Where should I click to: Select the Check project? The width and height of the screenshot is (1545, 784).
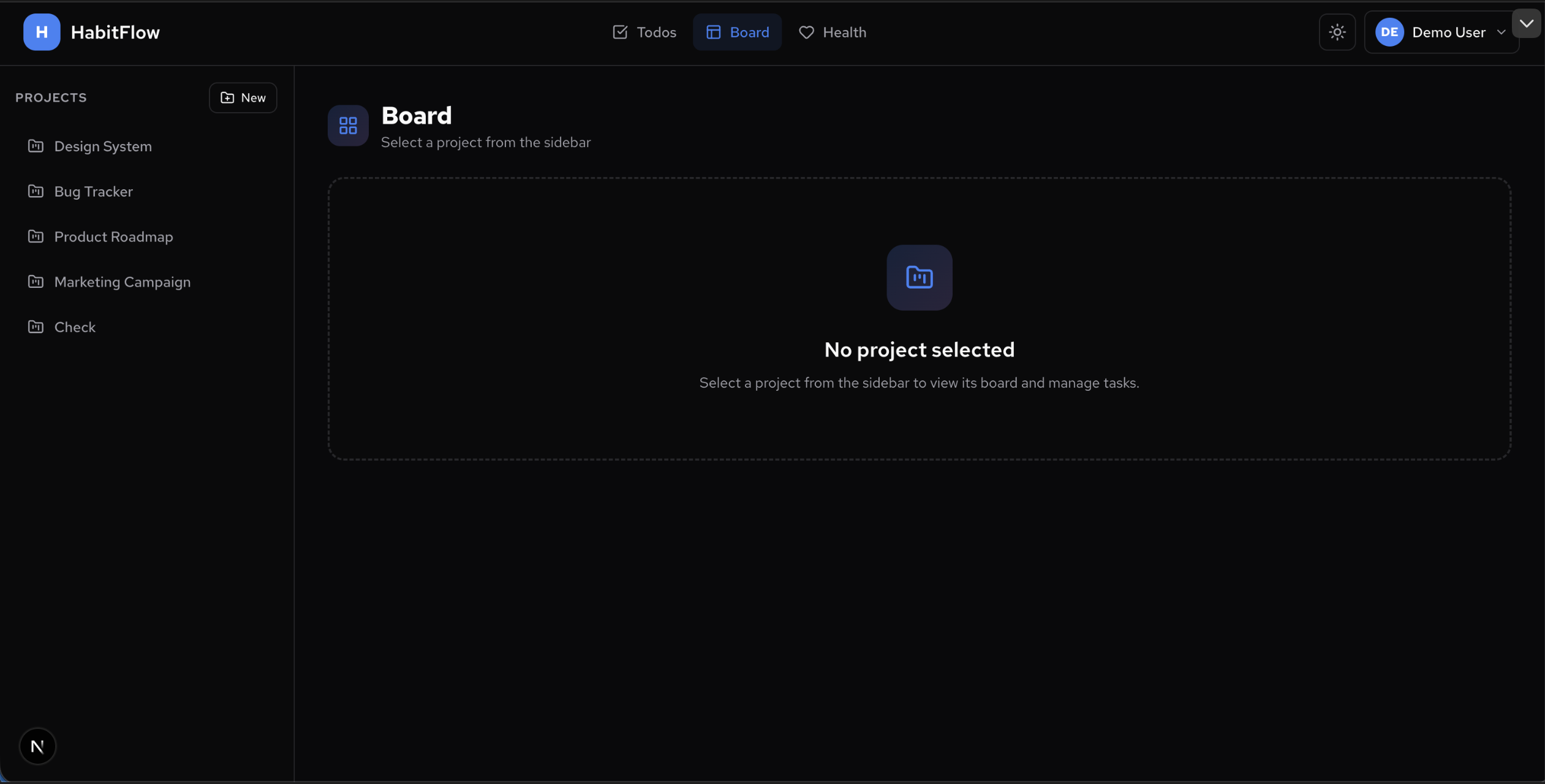pos(74,326)
